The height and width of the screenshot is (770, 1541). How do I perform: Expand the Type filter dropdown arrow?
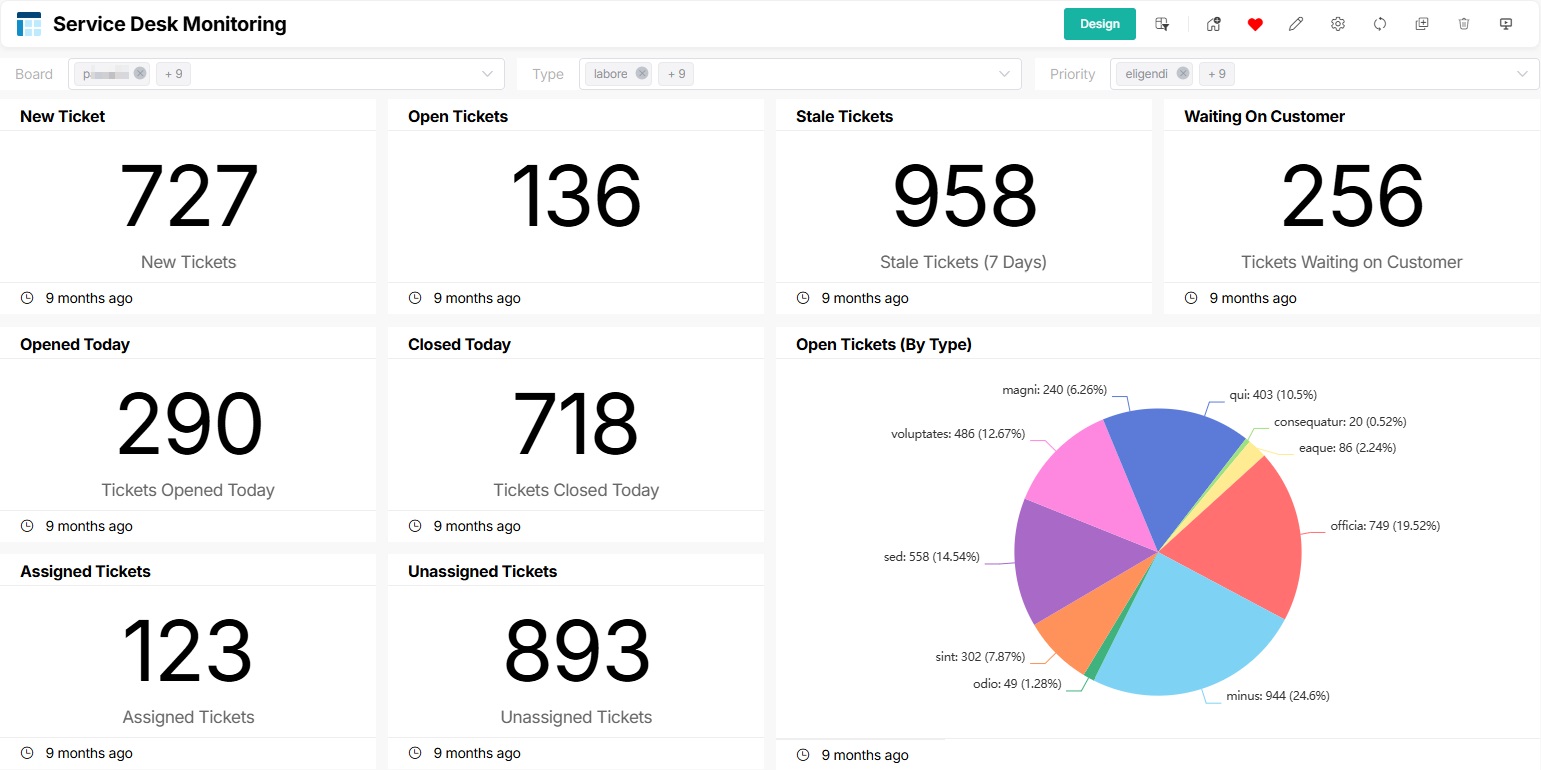(x=1005, y=74)
